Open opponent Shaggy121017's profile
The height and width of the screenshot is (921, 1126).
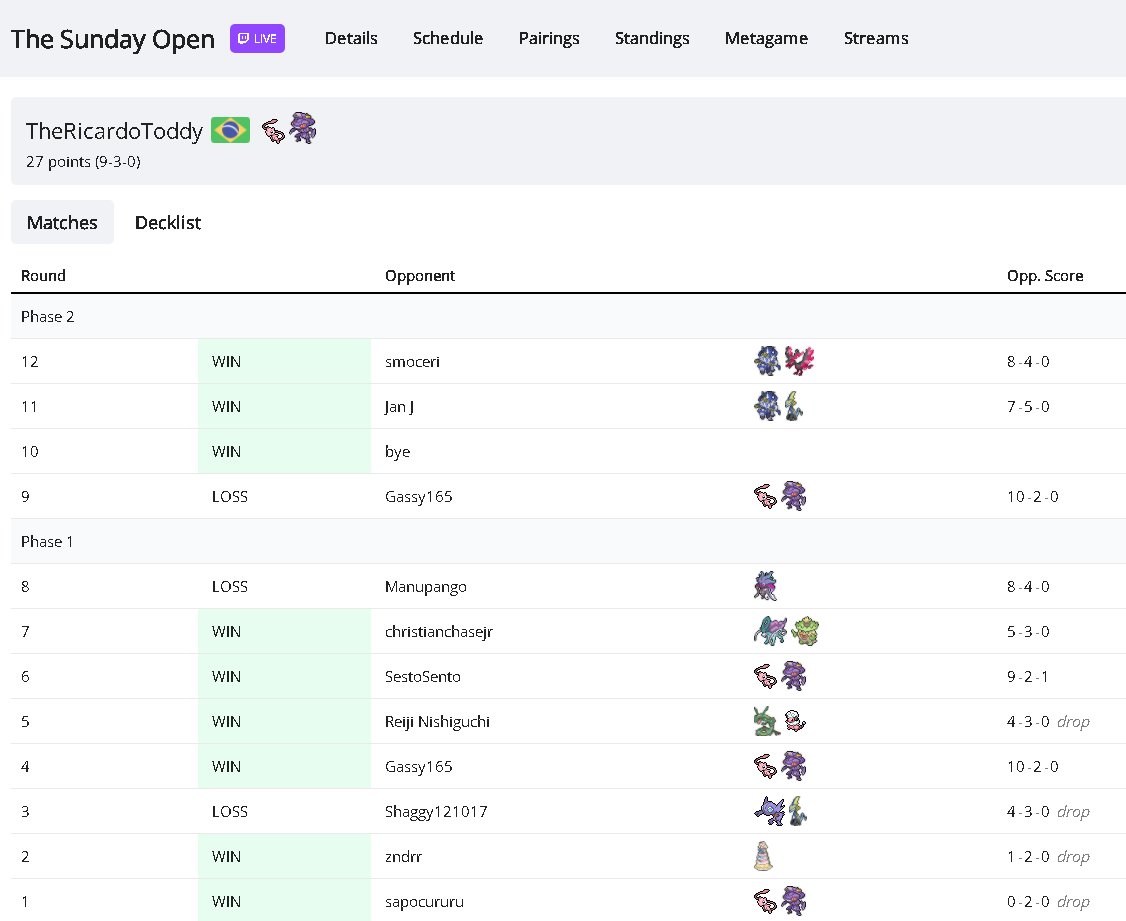(436, 812)
